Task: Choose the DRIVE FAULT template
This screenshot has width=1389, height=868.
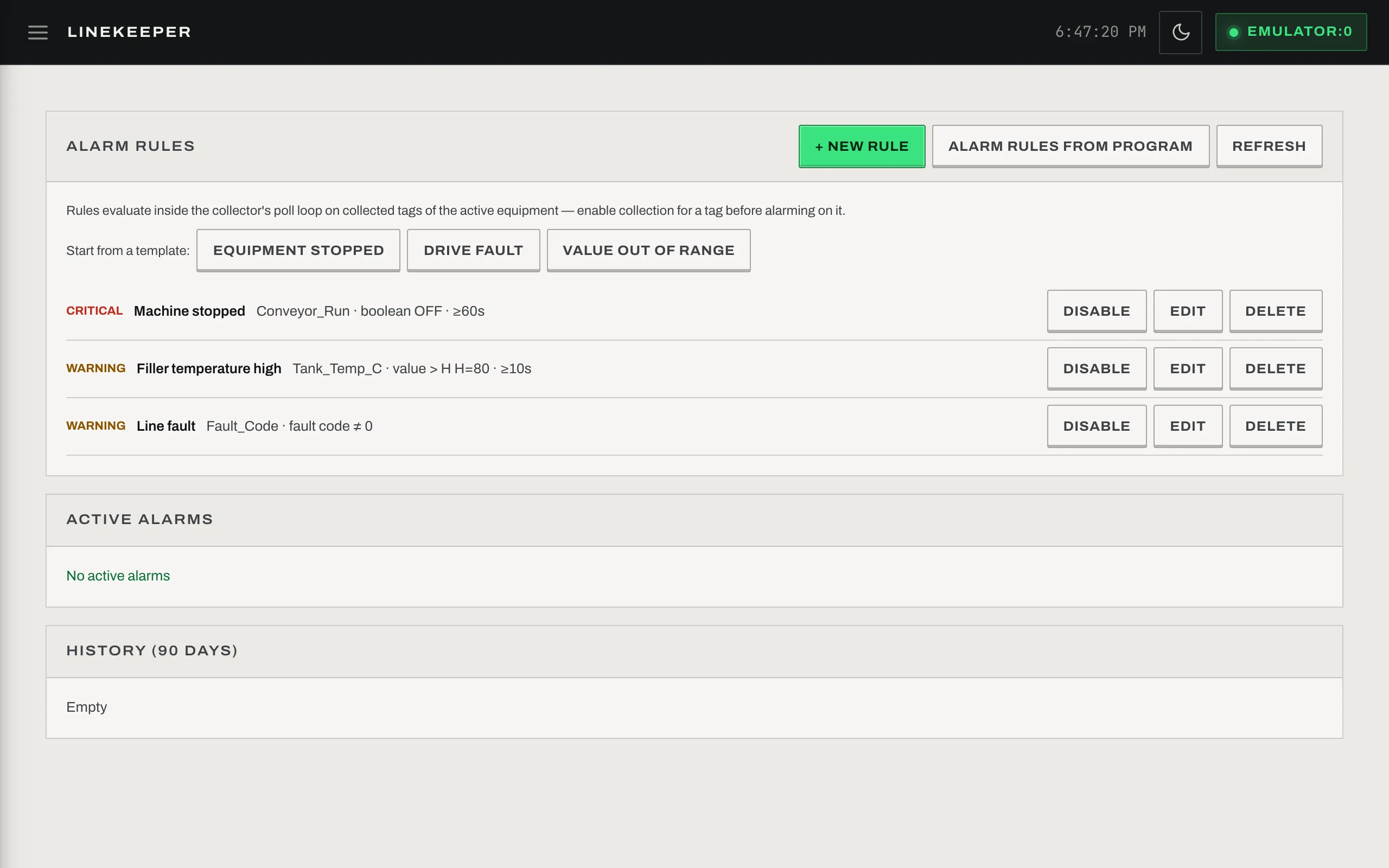Action: coord(473,250)
